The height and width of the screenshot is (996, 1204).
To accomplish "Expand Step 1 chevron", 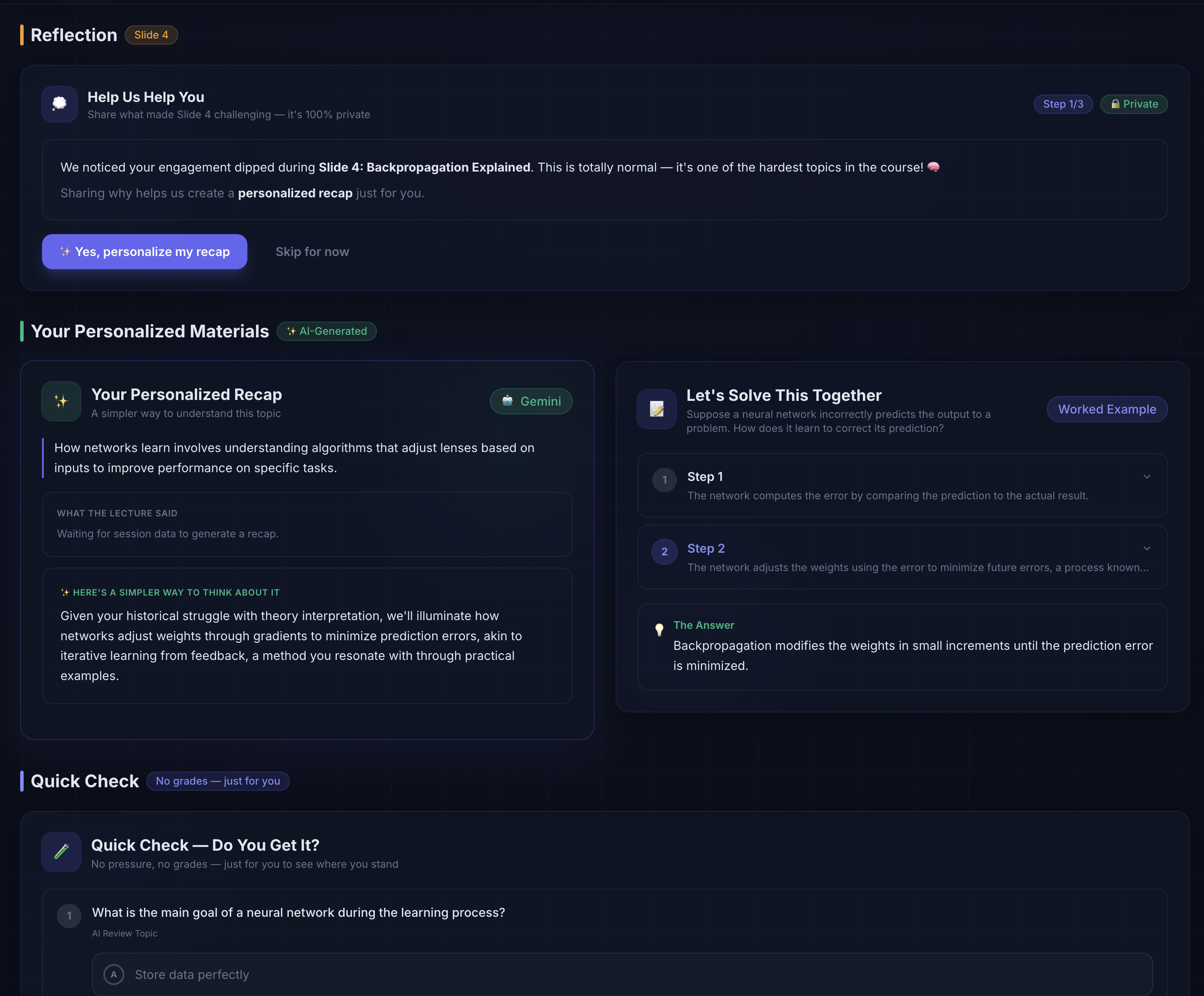I will [1147, 476].
